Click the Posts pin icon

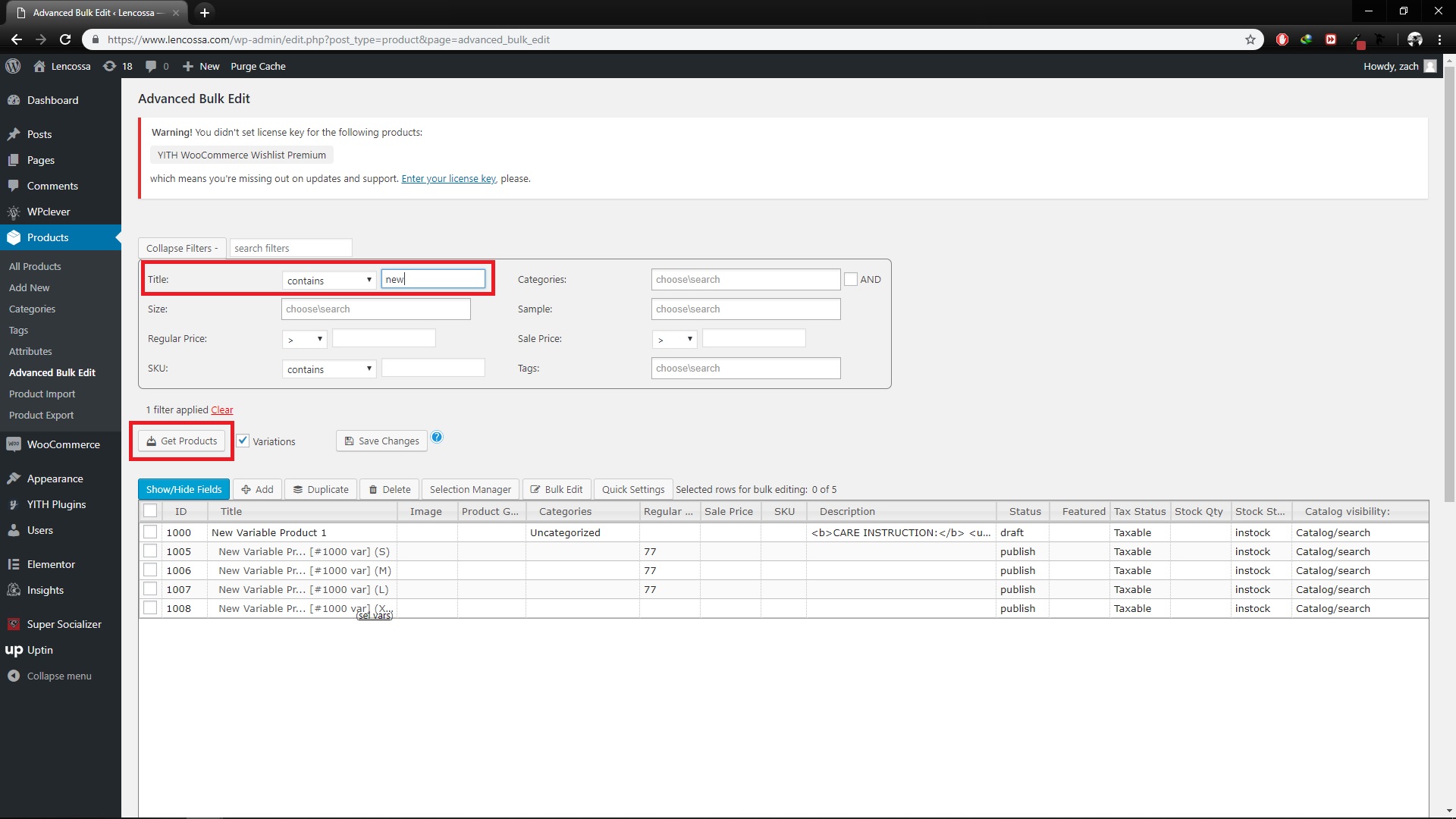coord(14,134)
